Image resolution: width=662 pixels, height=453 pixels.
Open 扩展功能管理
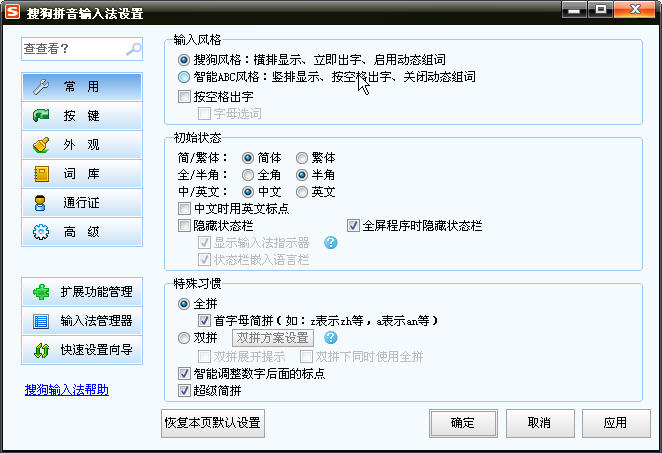click(x=82, y=292)
